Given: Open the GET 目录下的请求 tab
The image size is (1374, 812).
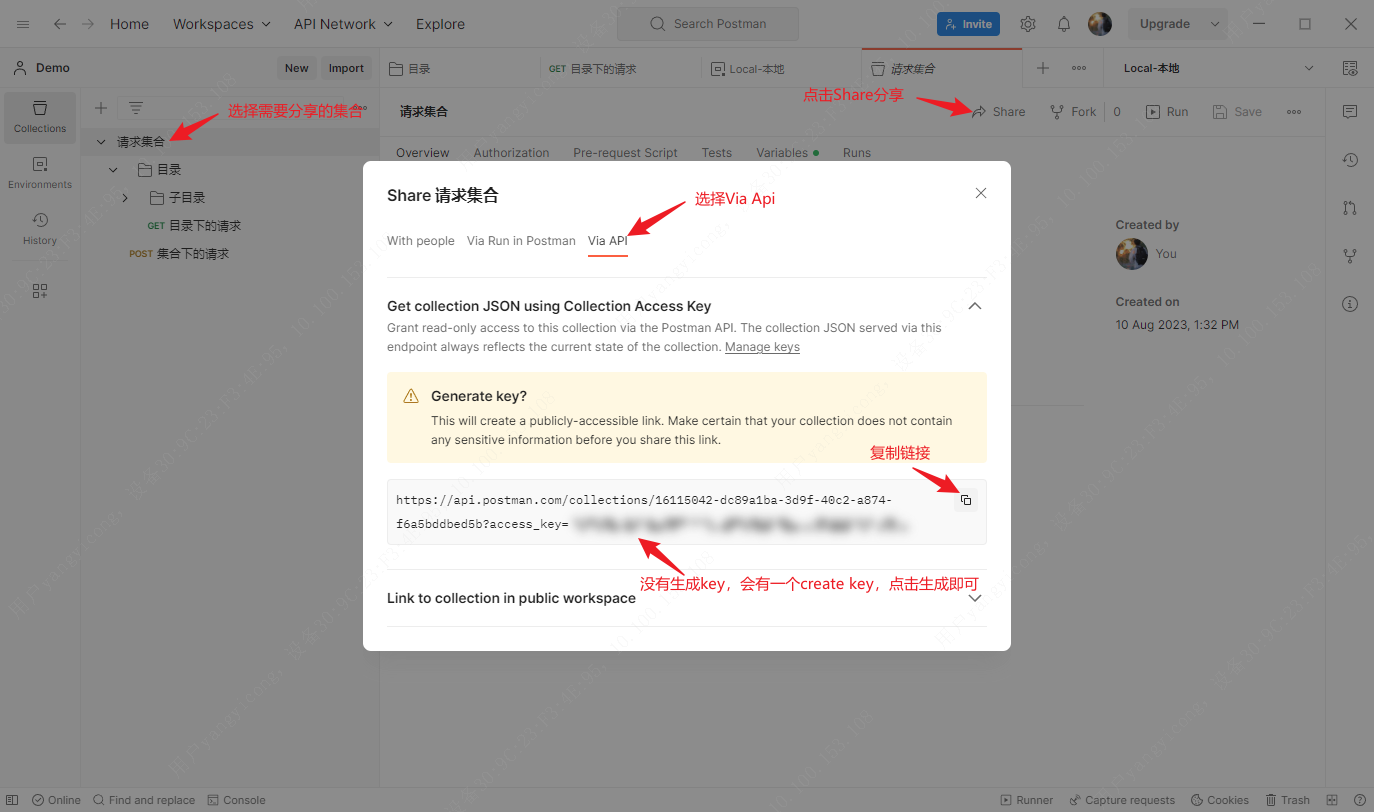Looking at the screenshot, I should click(621, 69).
